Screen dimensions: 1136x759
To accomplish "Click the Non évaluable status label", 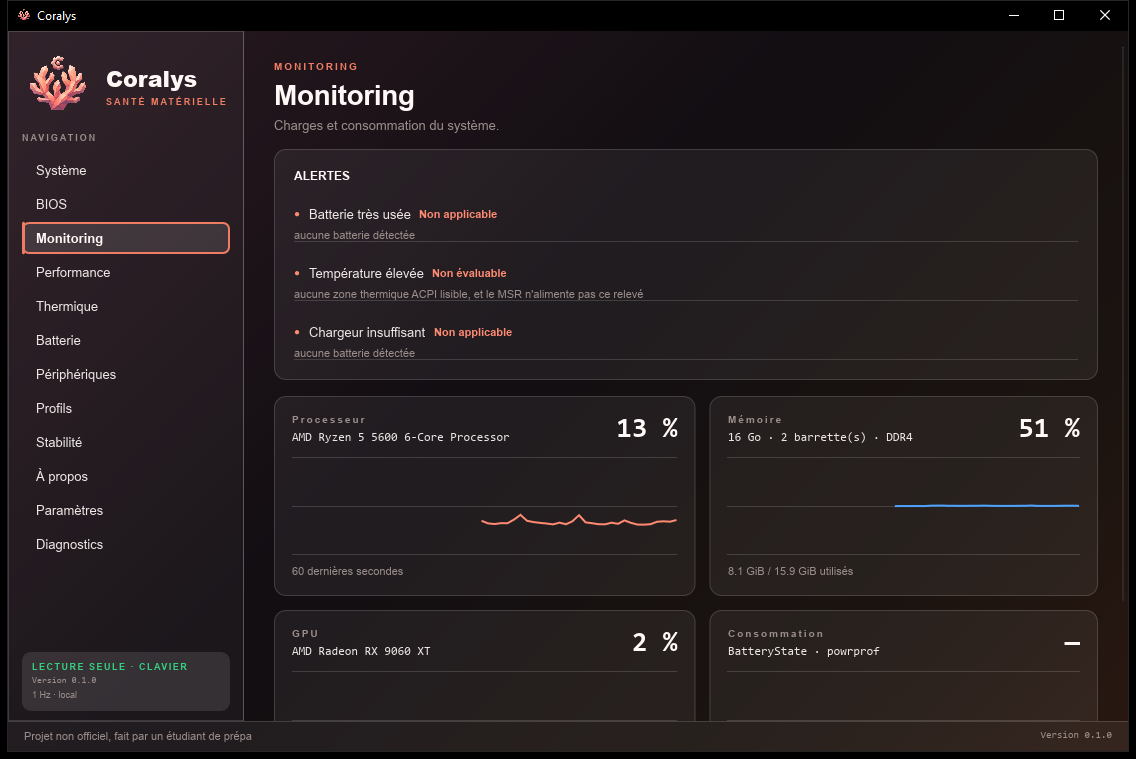I will (x=469, y=273).
